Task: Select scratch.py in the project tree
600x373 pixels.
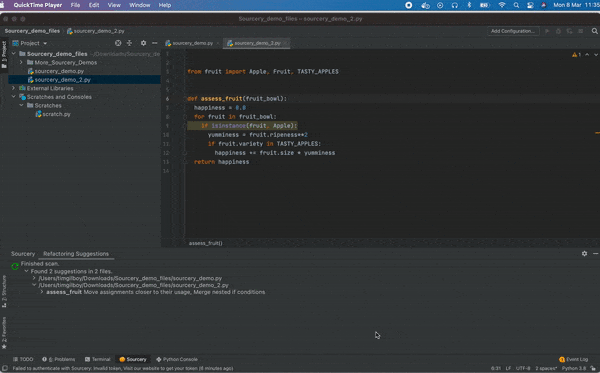Action: point(56,114)
